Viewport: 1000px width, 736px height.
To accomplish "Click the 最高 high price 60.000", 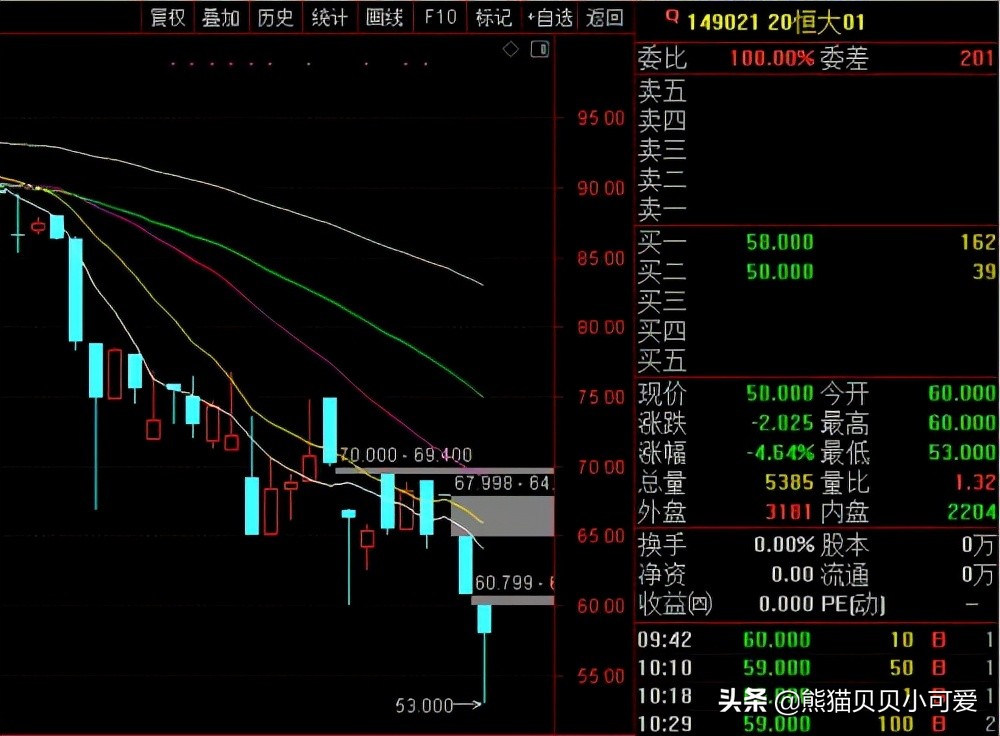I will tap(962, 423).
